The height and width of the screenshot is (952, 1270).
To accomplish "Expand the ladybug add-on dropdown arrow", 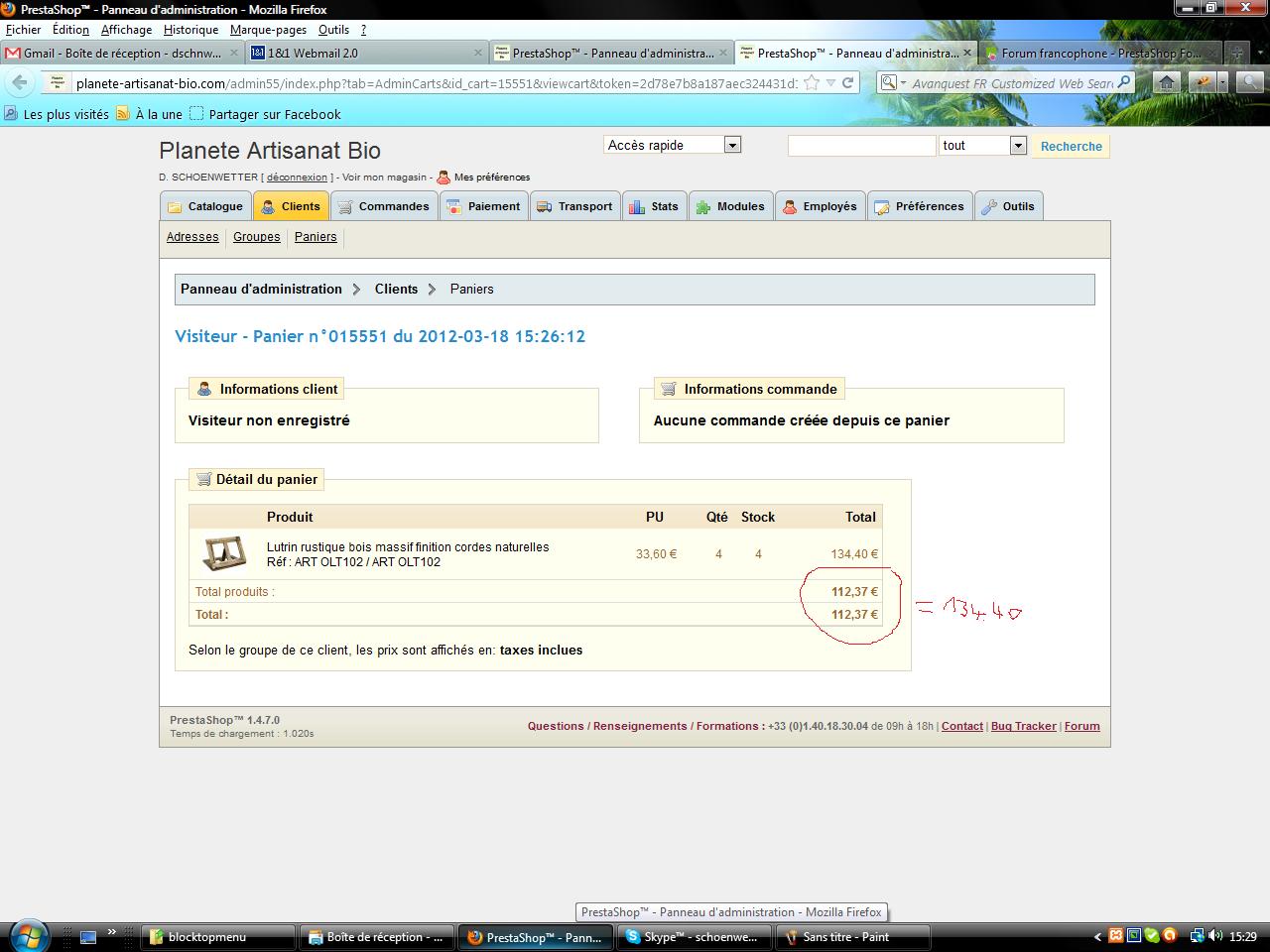I will tap(1222, 83).
